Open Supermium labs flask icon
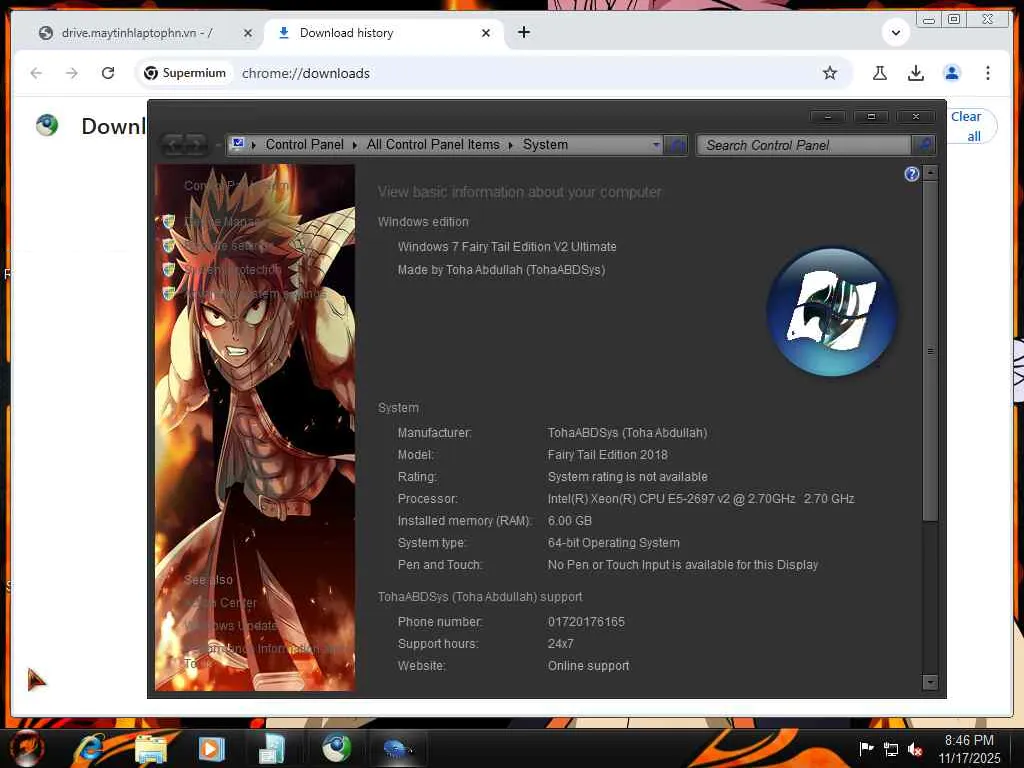 [x=880, y=73]
